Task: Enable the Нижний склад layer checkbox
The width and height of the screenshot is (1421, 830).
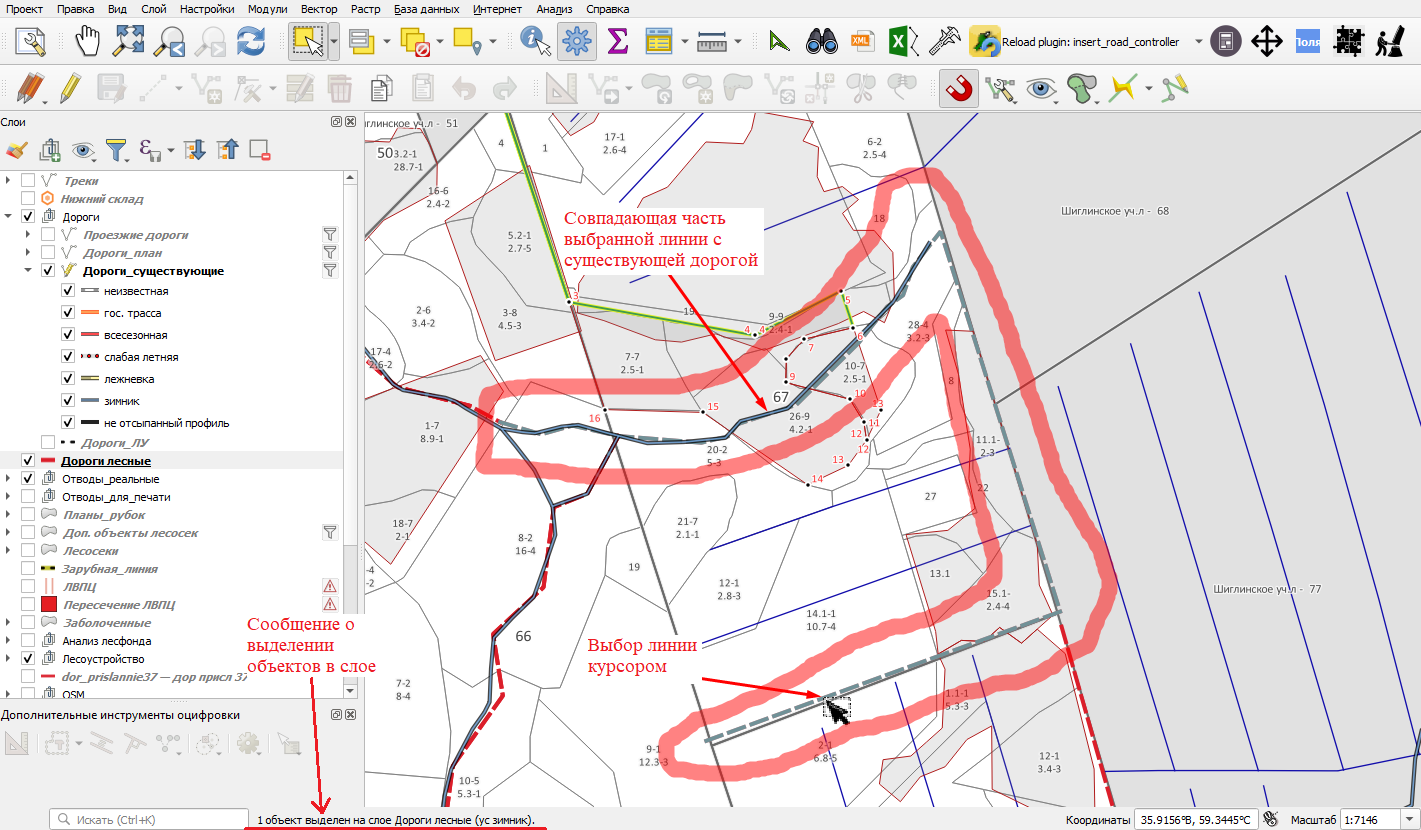Action: (28, 199)
